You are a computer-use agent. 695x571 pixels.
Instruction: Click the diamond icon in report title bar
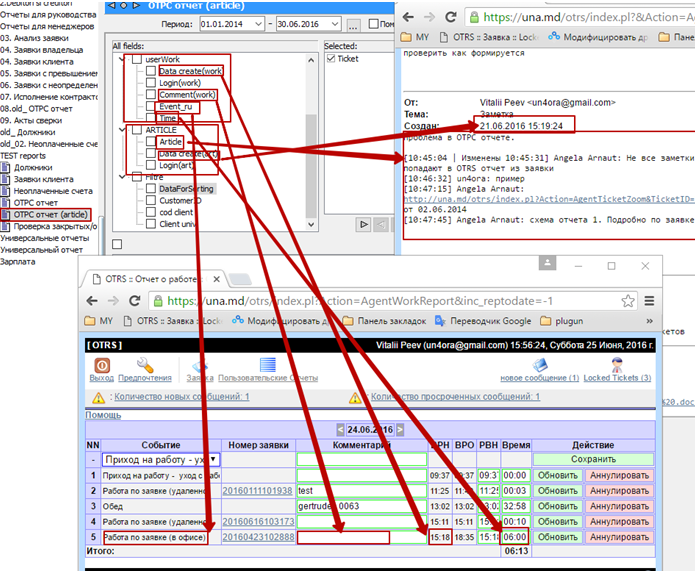[124, 6]
